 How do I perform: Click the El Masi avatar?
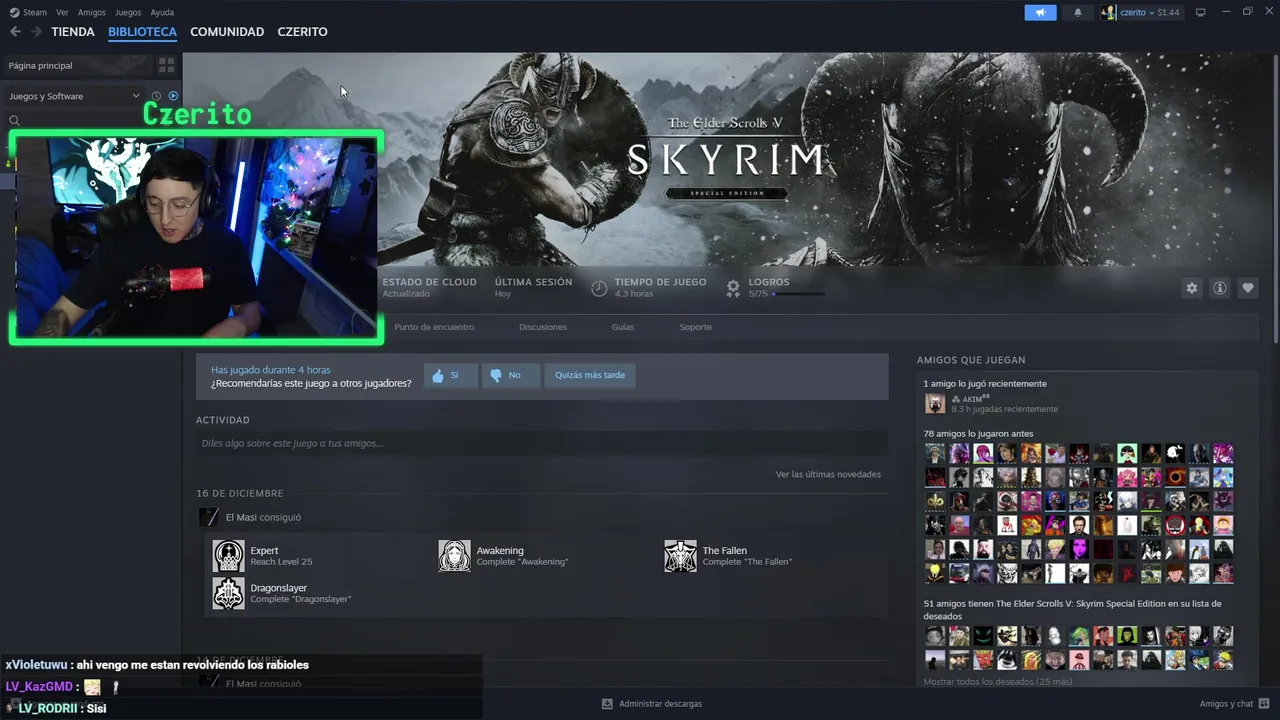click(x=208, y=517)
